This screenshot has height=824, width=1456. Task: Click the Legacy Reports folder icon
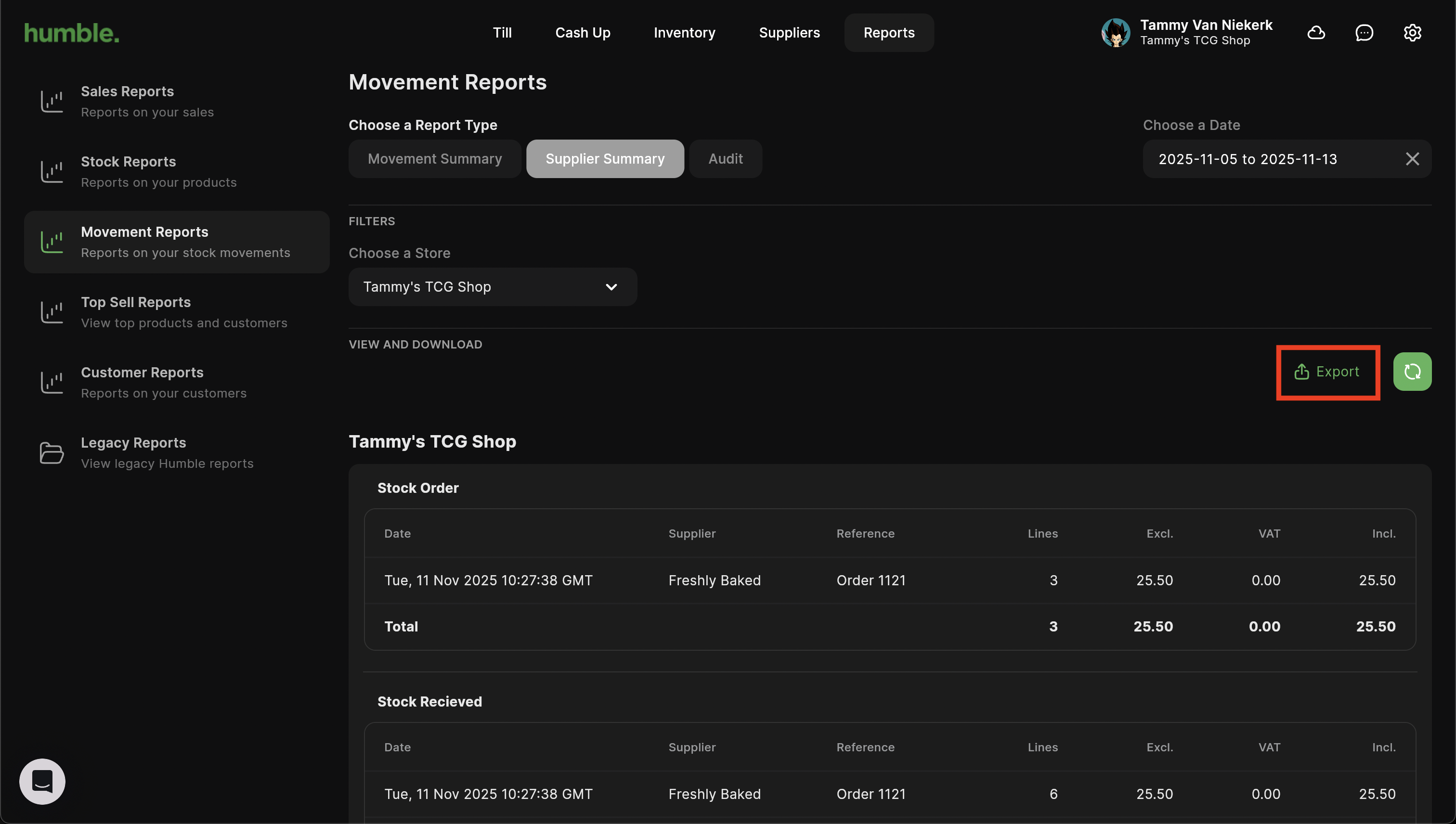click(52, 453)
